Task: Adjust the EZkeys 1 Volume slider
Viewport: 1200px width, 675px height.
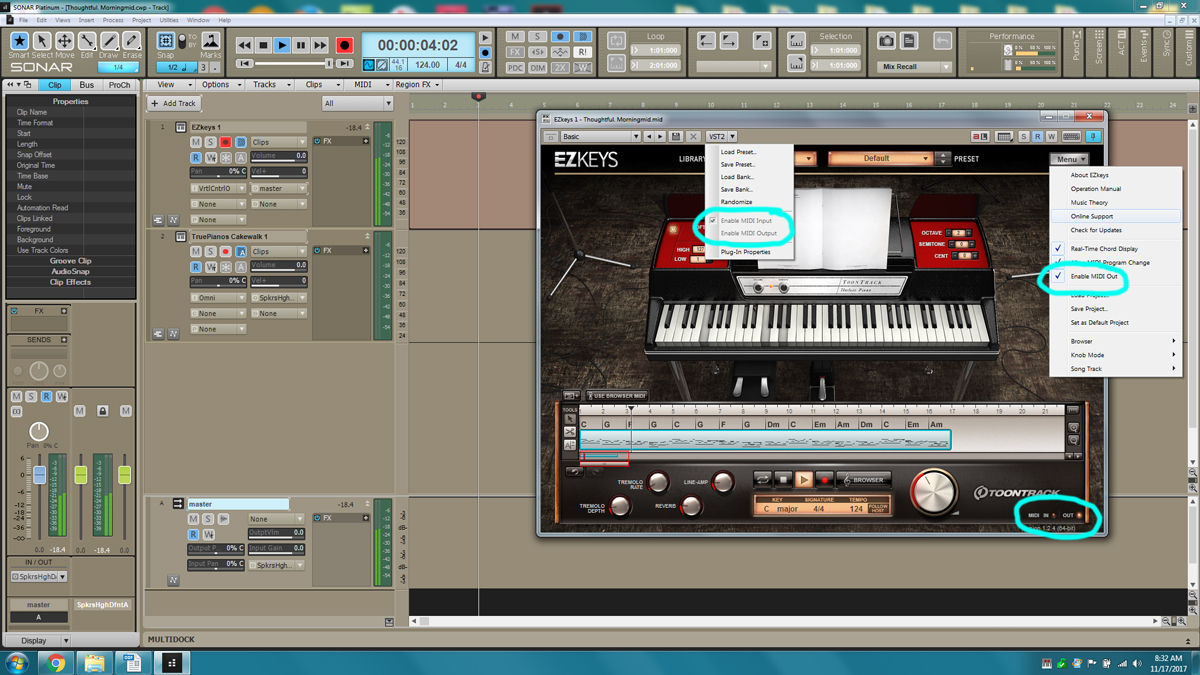Action: 277,157
